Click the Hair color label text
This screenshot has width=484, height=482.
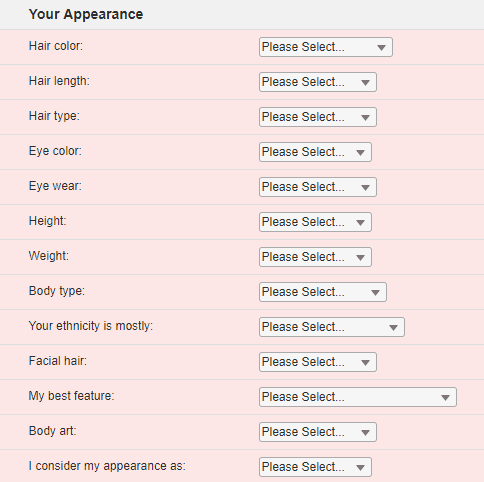[x=56, y=46]
